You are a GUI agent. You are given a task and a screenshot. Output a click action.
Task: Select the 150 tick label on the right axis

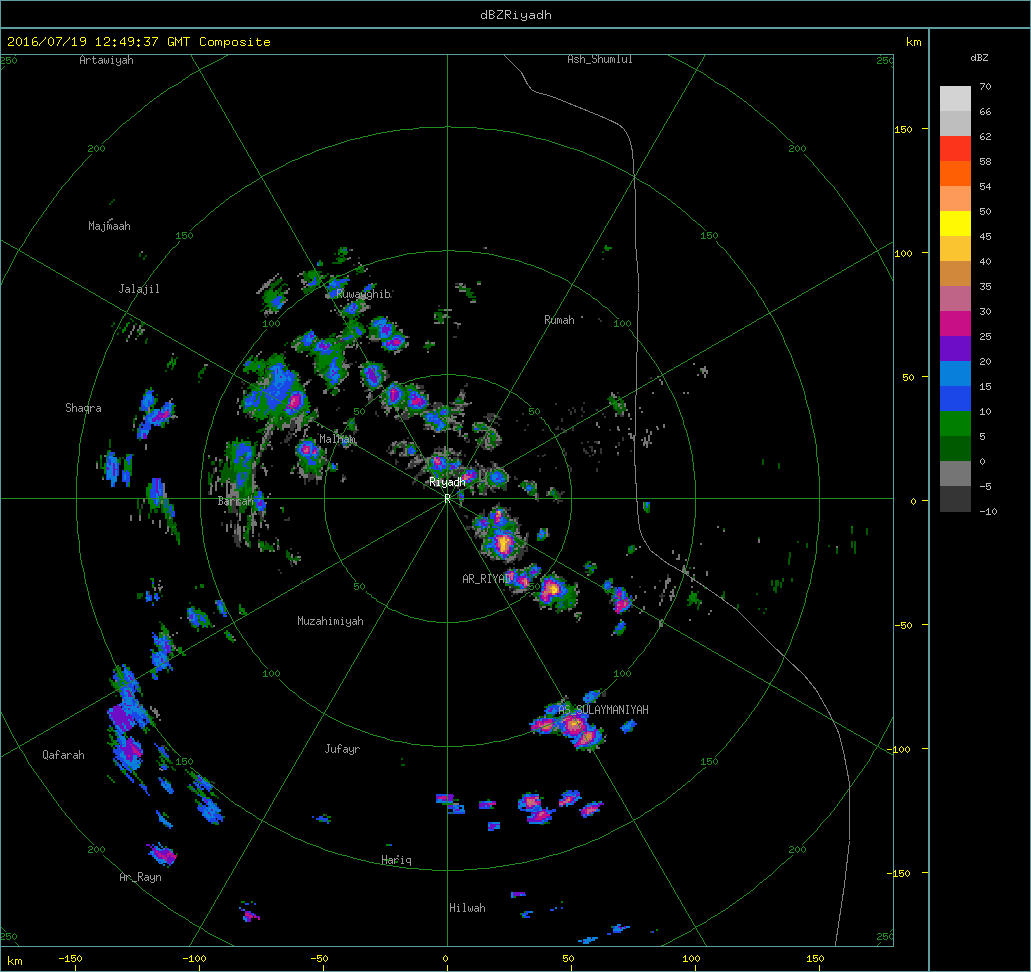point(903,130)
